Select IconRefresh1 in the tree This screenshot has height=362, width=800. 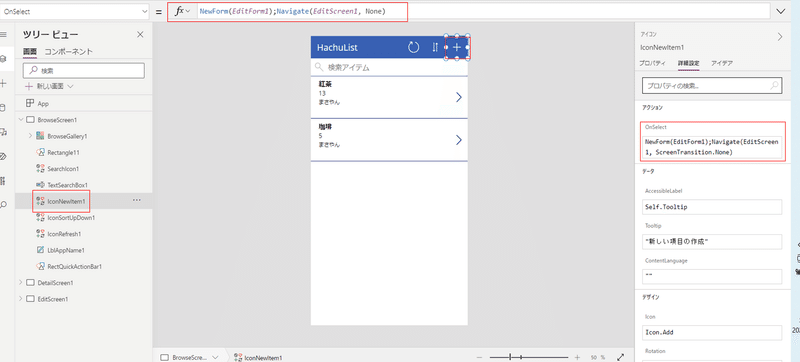64,234
